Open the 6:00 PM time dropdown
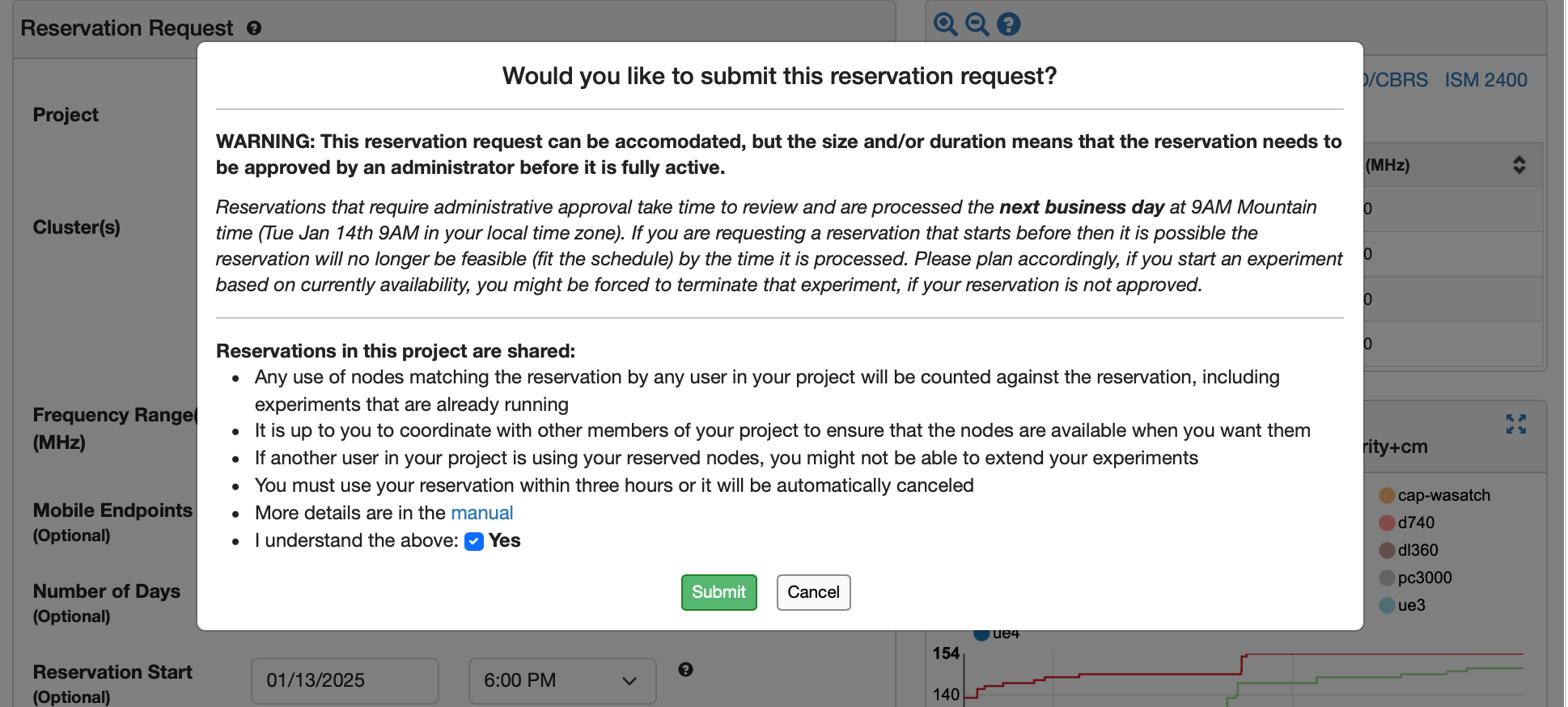This screenshot has width=1568, height=707. [x=562, y=680]
